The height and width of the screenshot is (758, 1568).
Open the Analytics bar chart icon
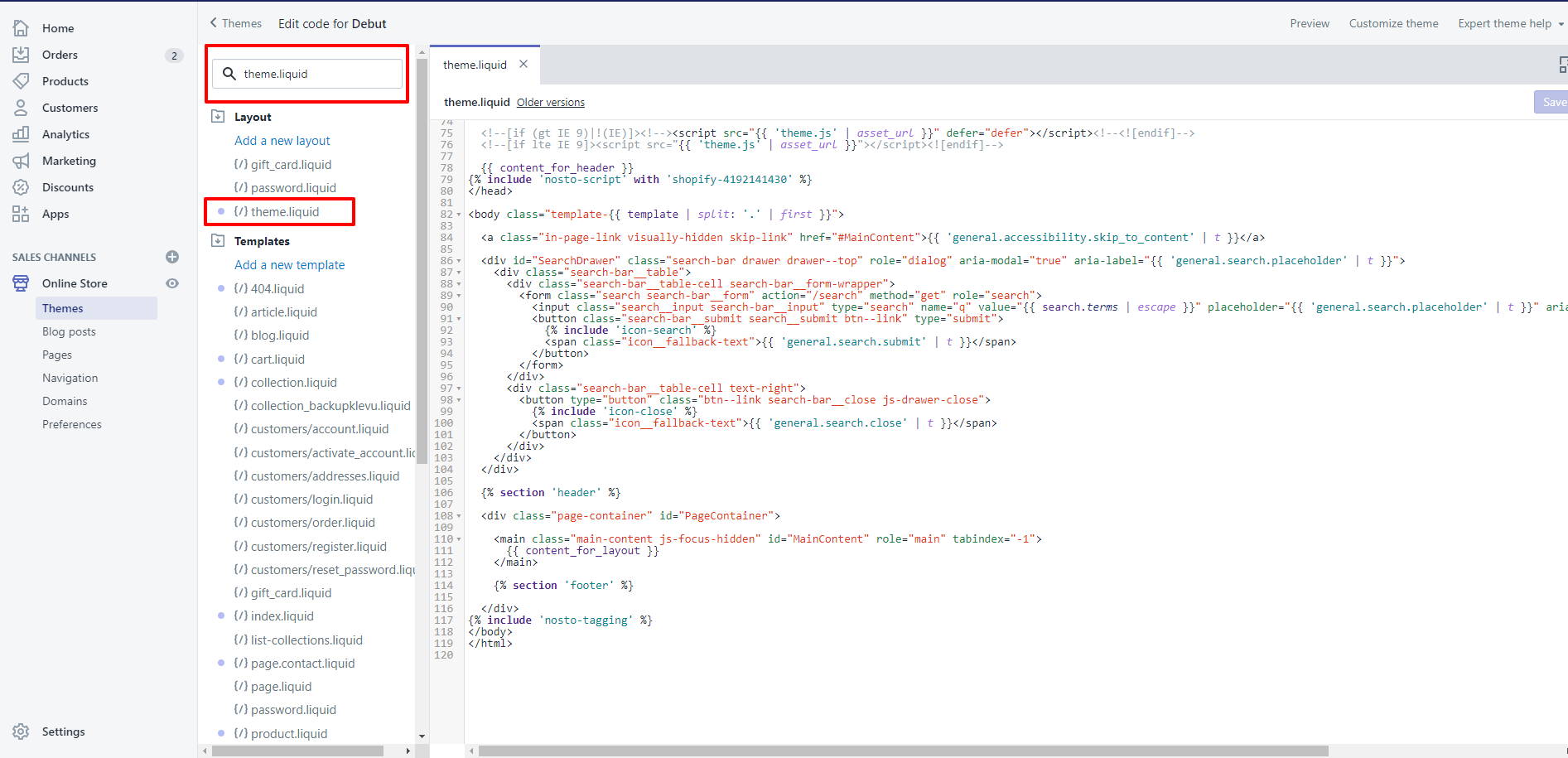[x=21, y=134]
